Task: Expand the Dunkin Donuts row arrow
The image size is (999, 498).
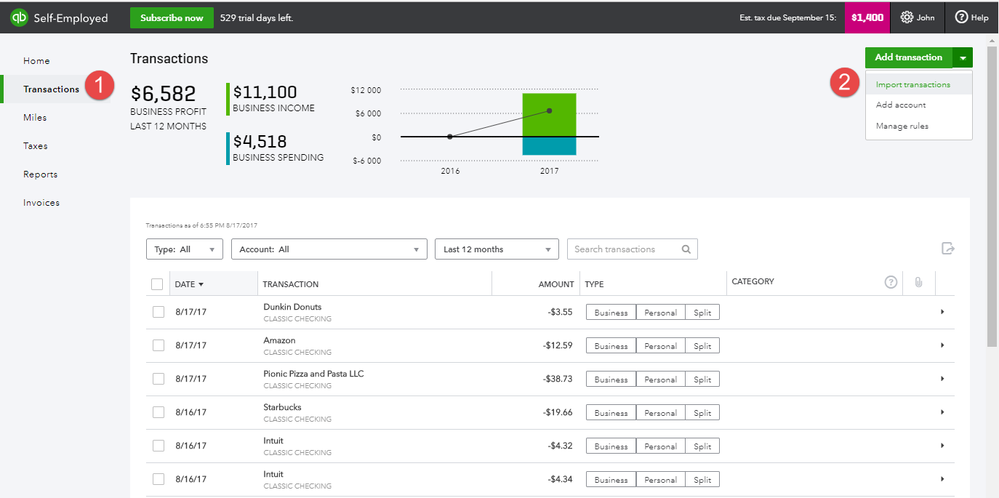Action: coord(942,312)
